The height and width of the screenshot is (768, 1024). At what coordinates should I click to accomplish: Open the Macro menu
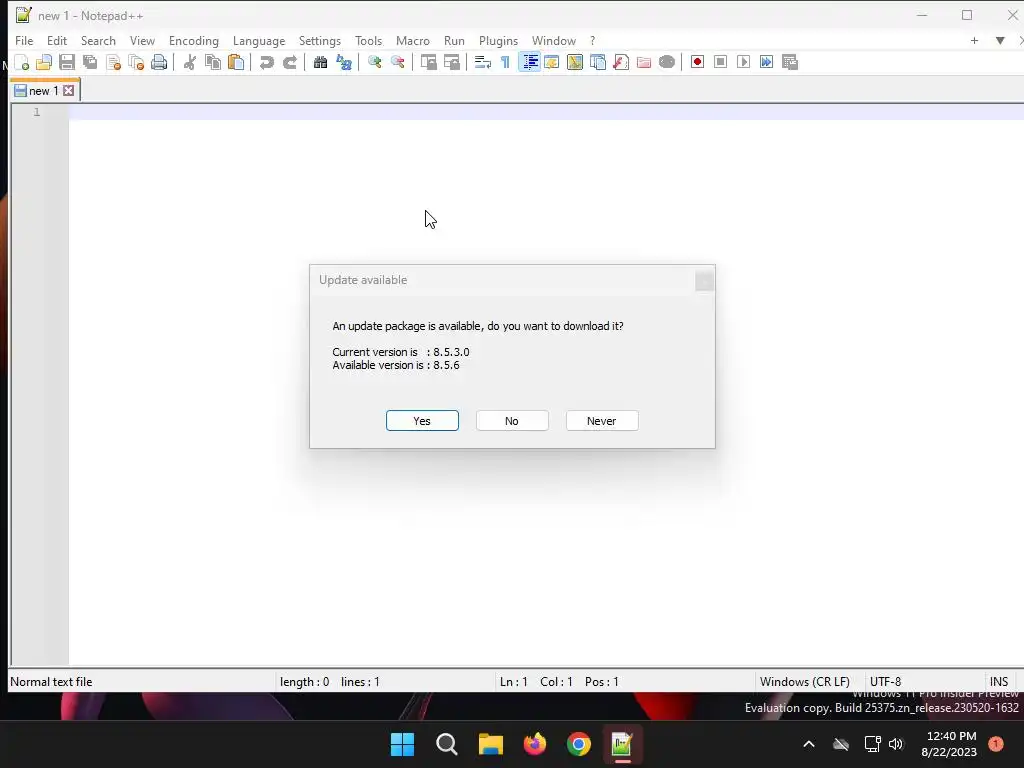[x=413, y=40]
